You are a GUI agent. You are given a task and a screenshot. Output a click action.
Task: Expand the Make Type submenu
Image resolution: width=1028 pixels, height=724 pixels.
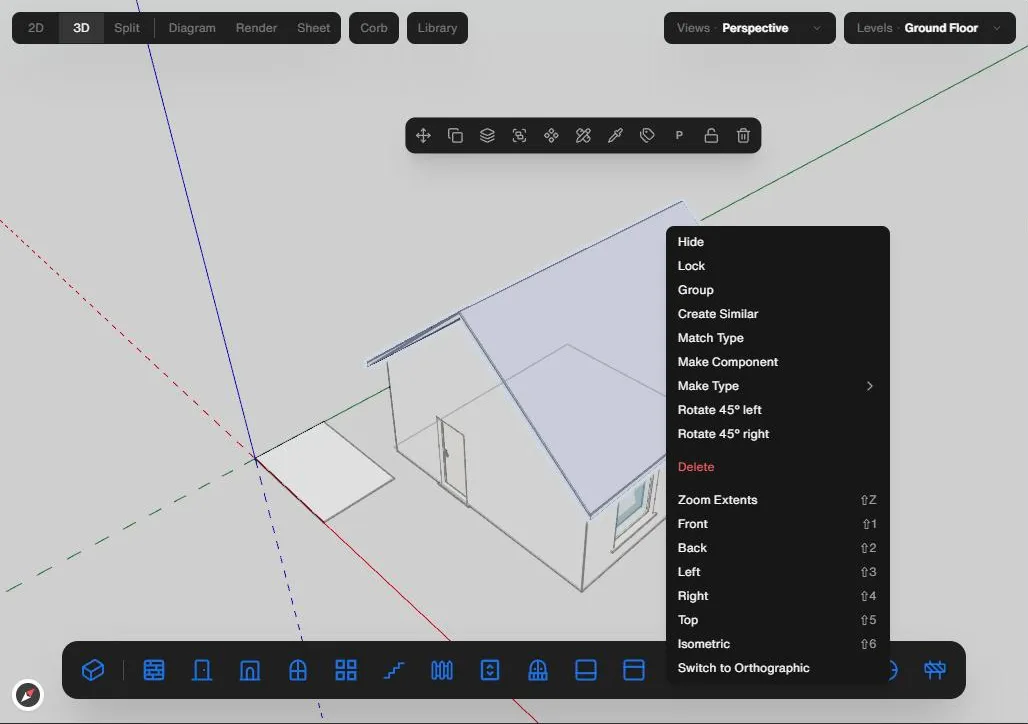coord(778,386)
